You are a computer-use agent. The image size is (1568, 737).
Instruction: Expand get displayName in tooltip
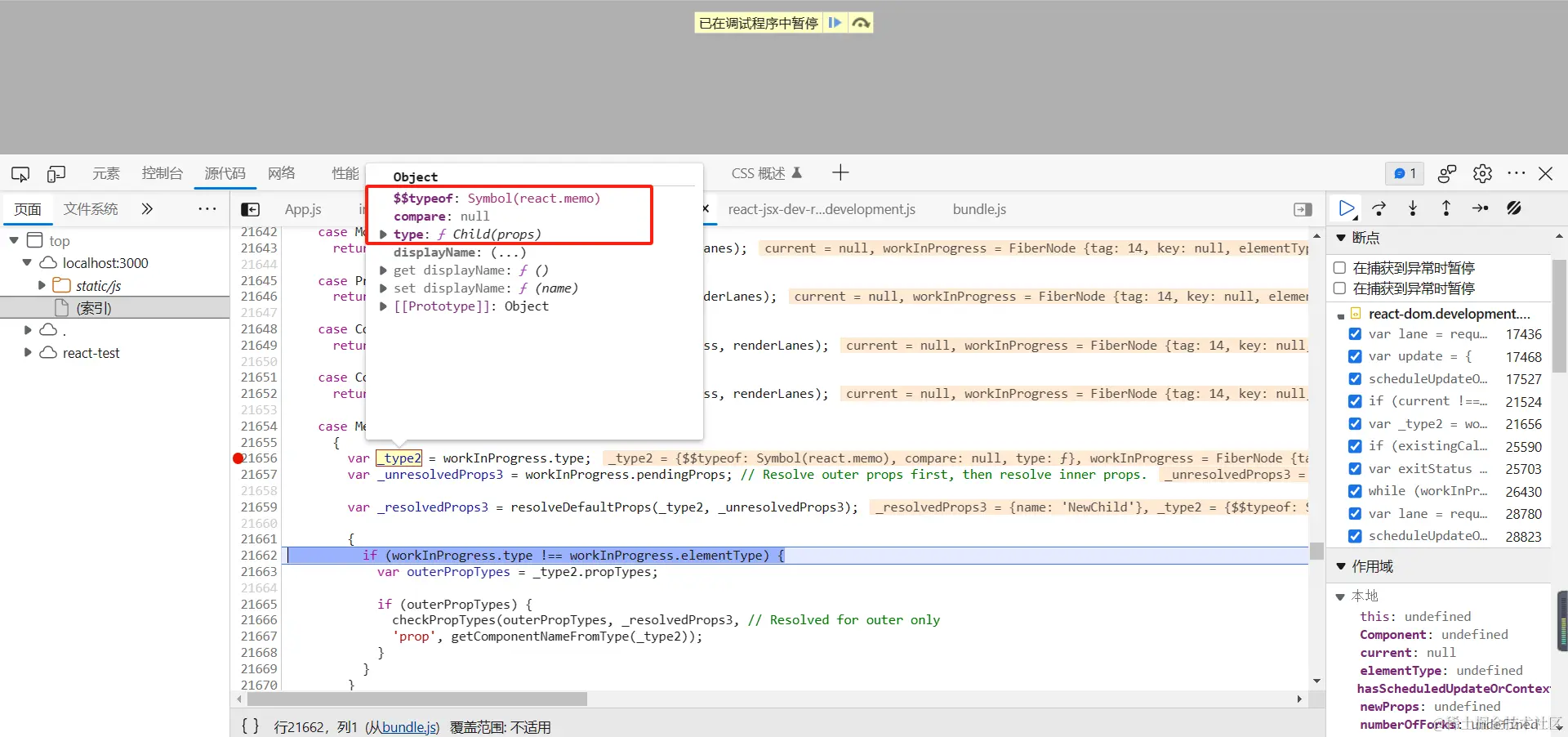383,270
